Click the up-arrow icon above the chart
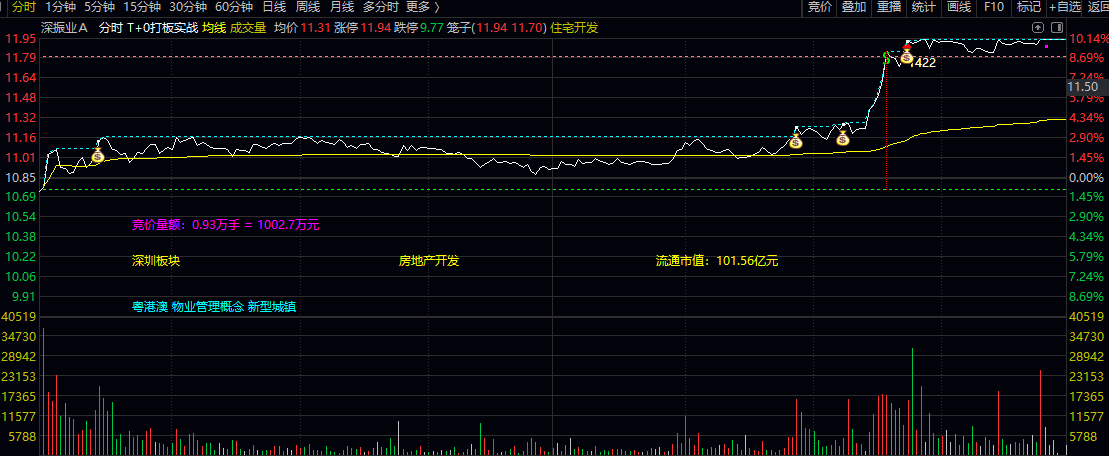Viewport: 1109px width, 456px height. point(1038,28)
